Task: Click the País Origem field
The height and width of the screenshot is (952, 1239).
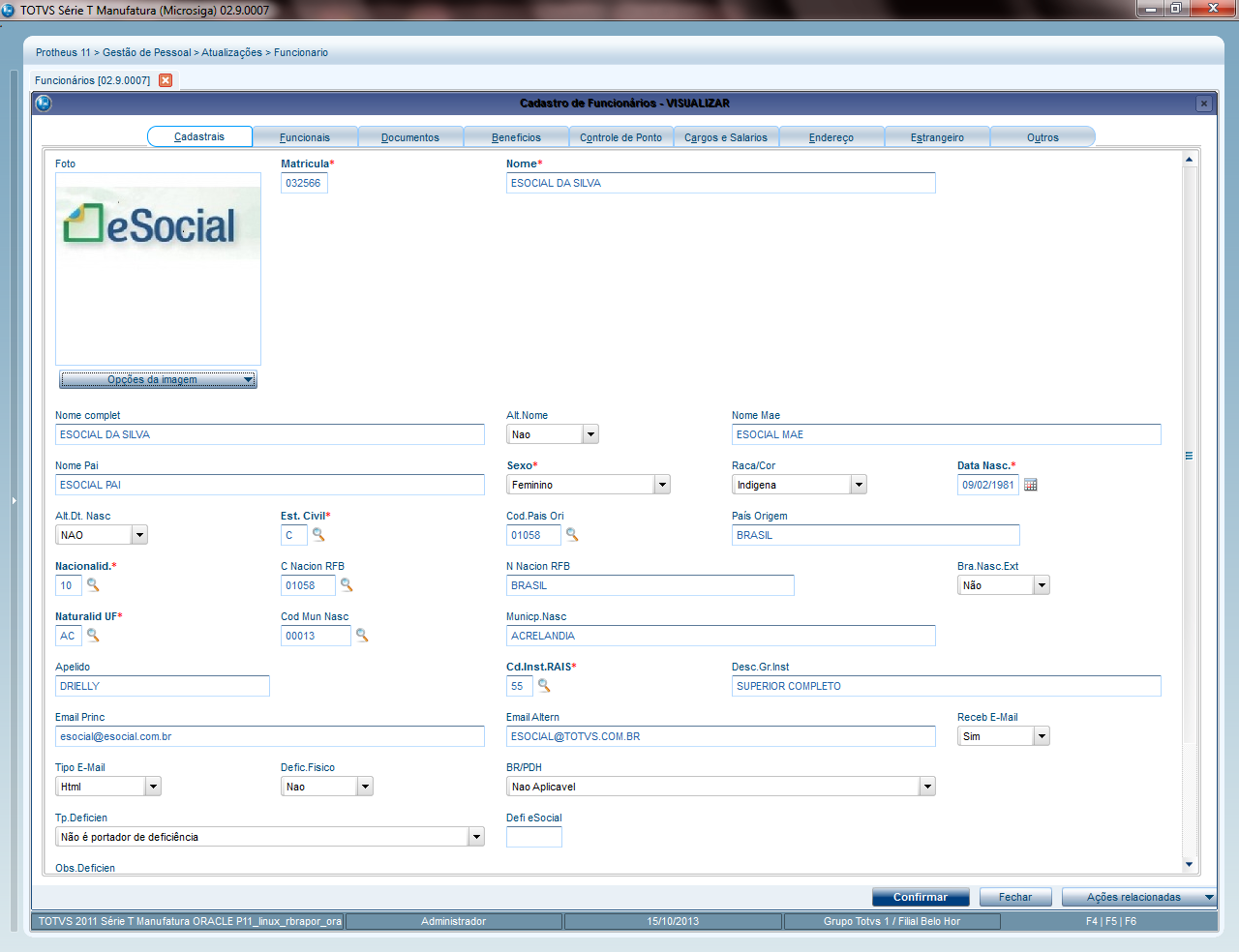Action: tap(876, 535)
